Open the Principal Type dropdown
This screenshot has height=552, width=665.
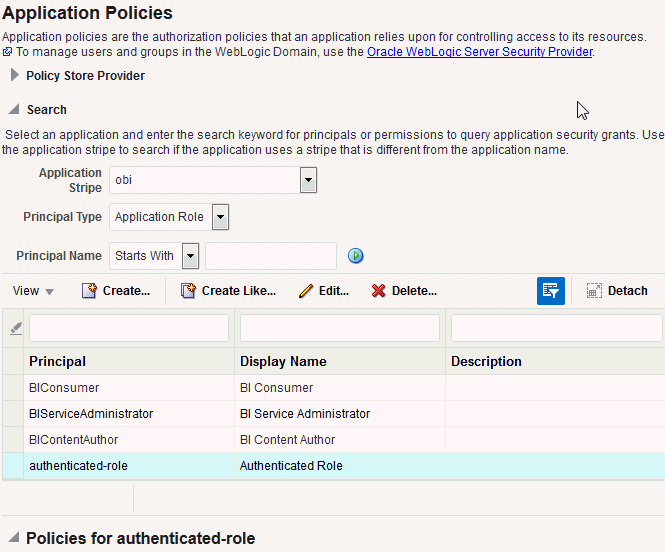tap(220, 217)
